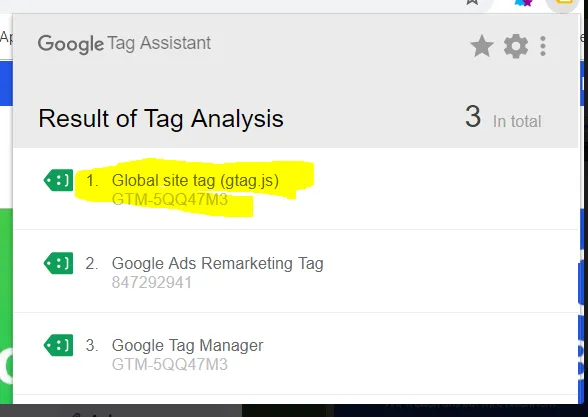Viewport: 588px width, 417px height.
Task: Click green tag icon for Google Tag Manager
Action: (x=58, y=345)
